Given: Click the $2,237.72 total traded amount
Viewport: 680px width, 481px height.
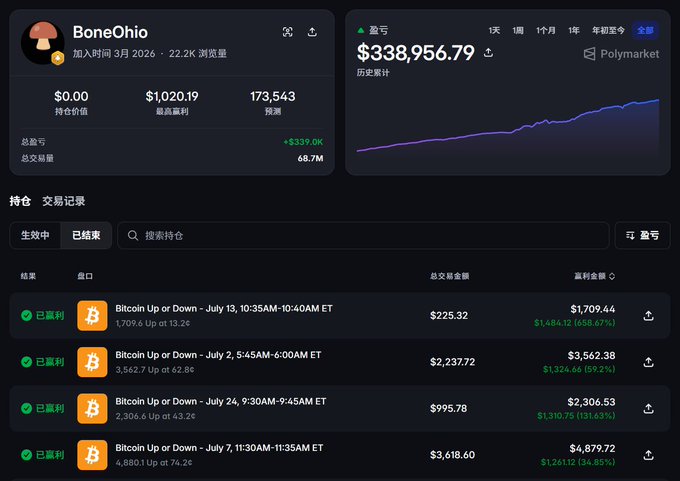Looking at the screenshot, I should [452, 362].
